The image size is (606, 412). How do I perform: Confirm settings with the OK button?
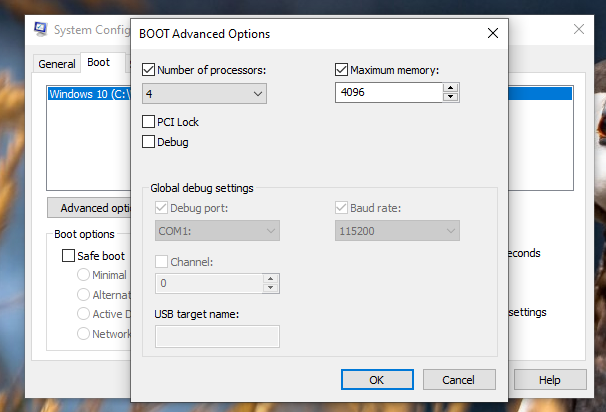(377, 380)
